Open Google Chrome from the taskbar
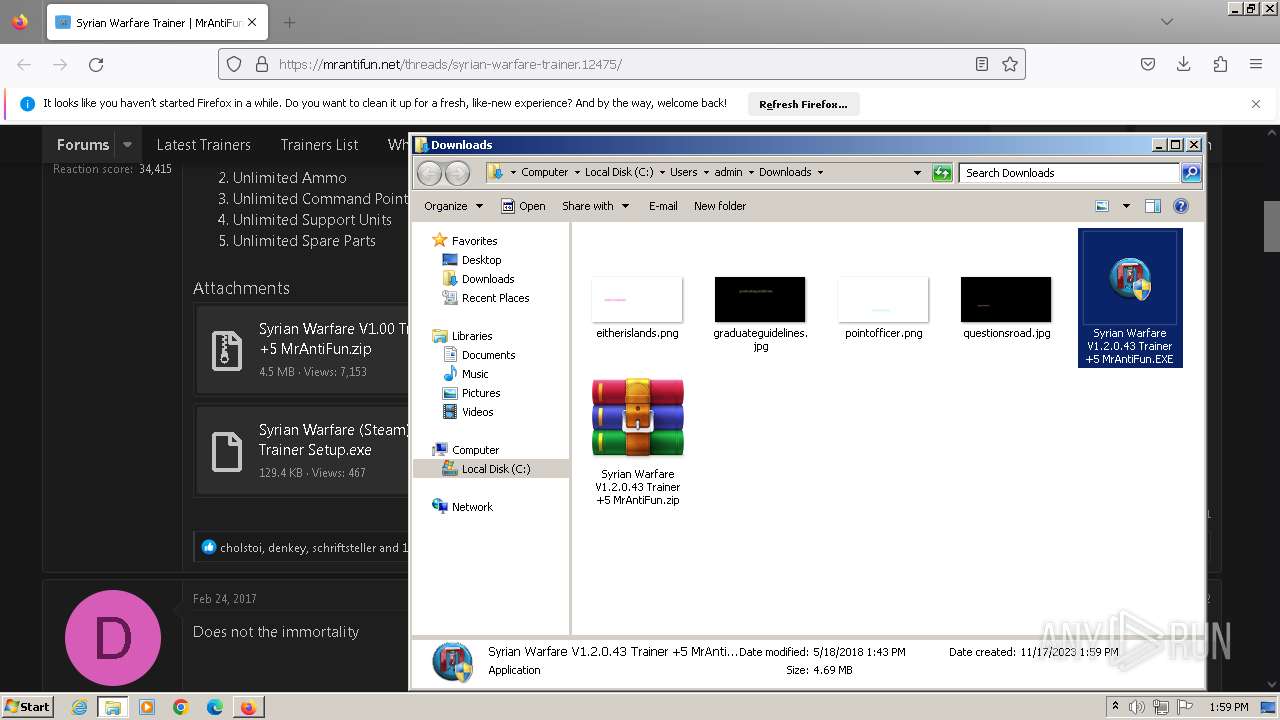This screenshot has width=1280, height=720. tap(180, 707)
